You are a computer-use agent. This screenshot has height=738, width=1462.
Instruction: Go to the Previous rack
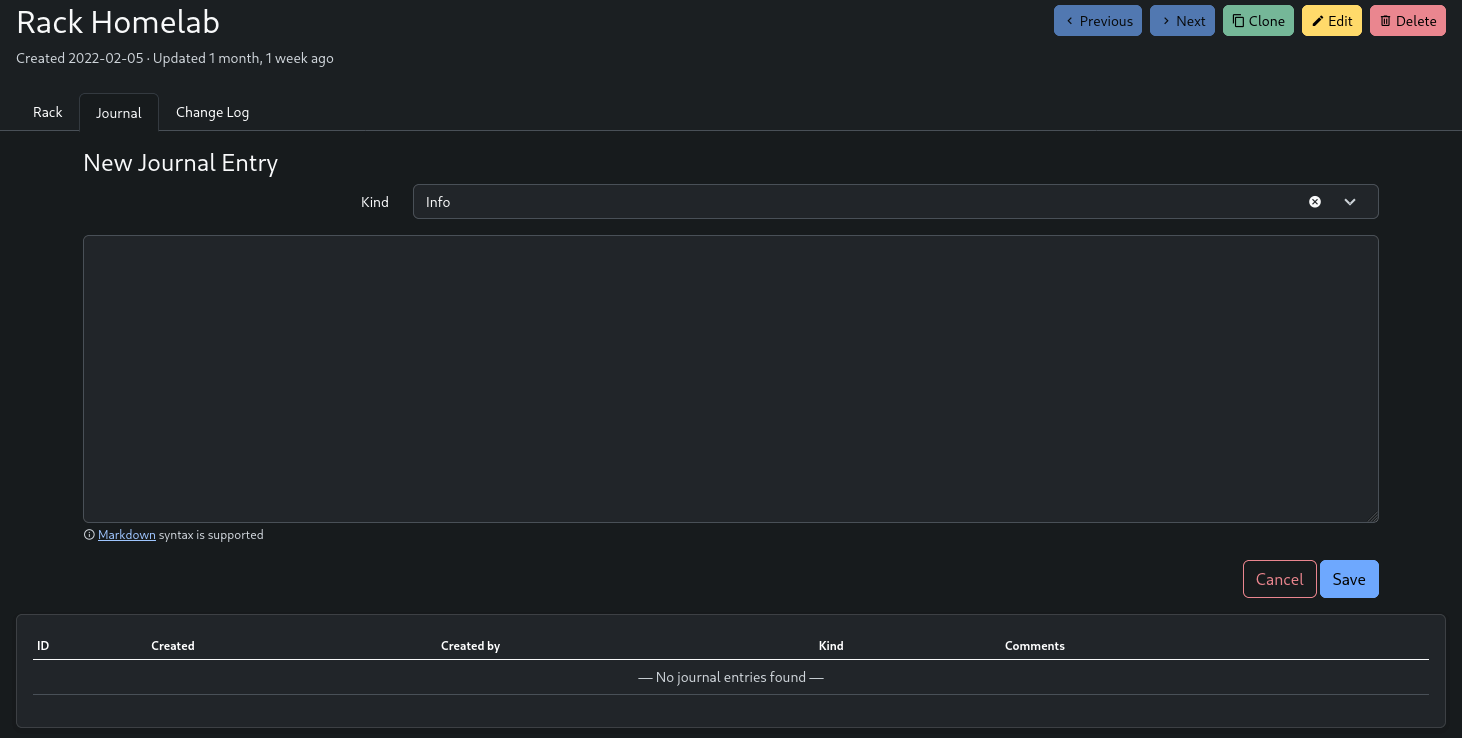click(x=1097, y=21)
